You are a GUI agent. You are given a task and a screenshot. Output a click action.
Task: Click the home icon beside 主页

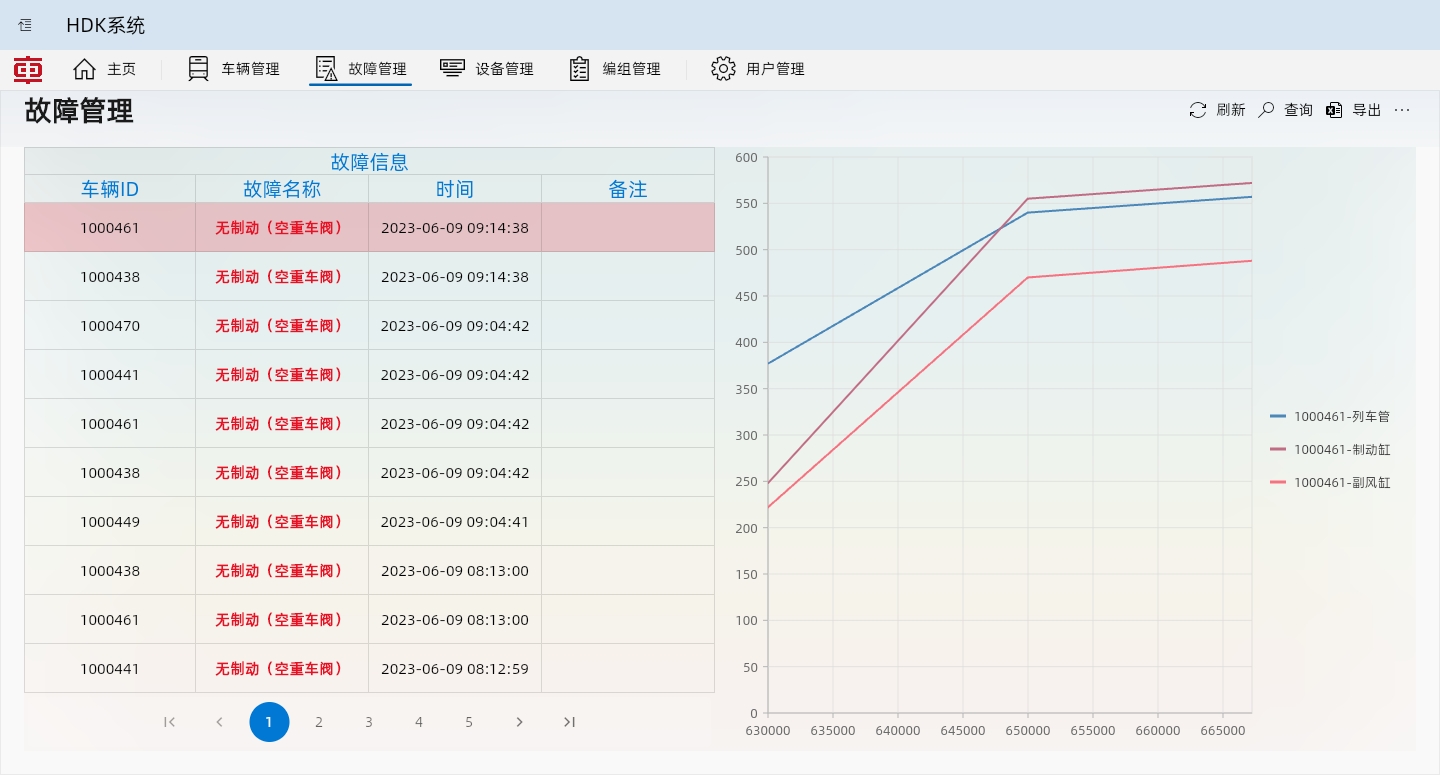(85, 69)
